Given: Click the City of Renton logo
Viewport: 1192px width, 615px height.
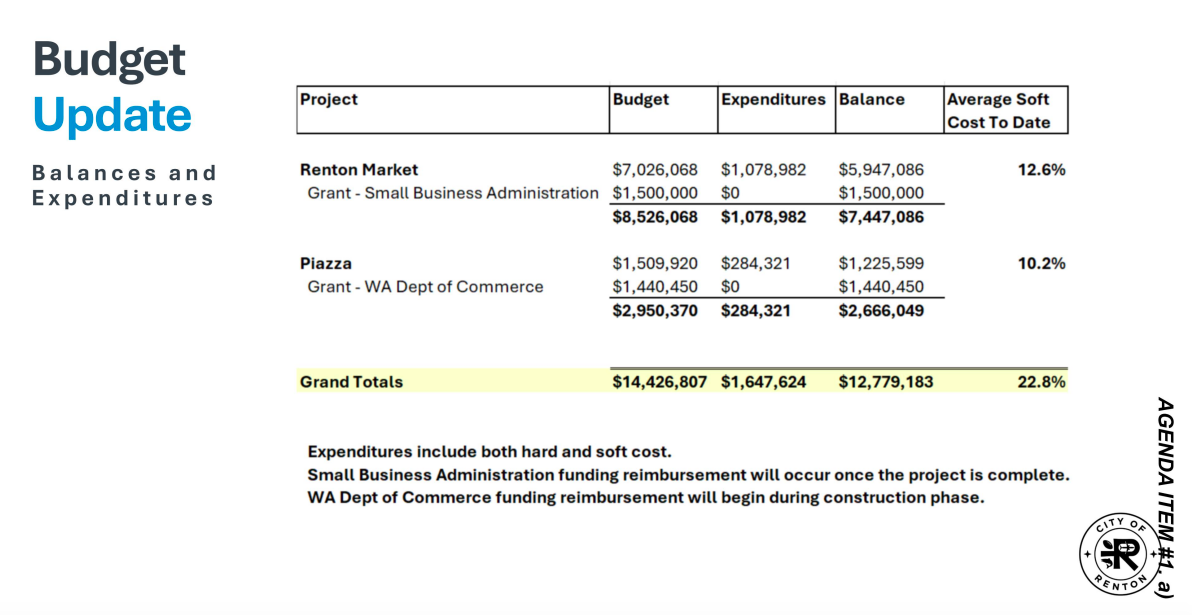Looking at the screenshot, I should tap(1120, 555).
